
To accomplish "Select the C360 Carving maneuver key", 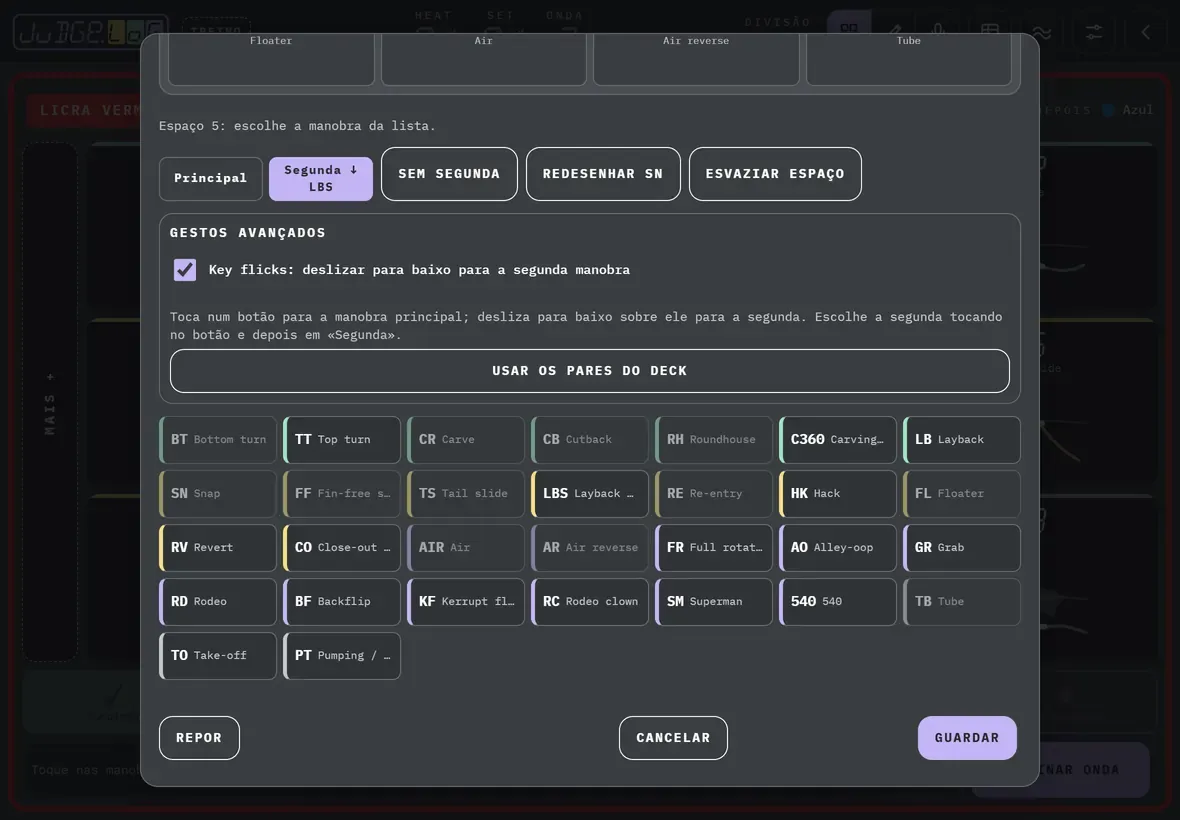I will pos(838,439).
